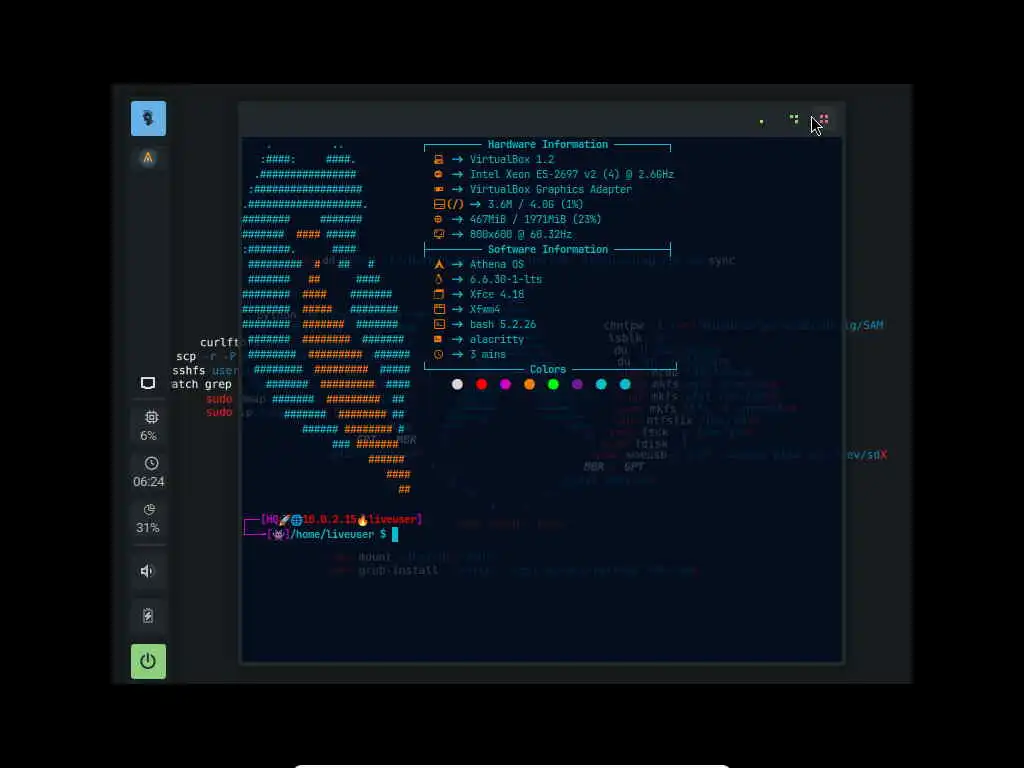Click the 'VirtualBox 1.2' line

pyautogui.click(x=512, y=159)
